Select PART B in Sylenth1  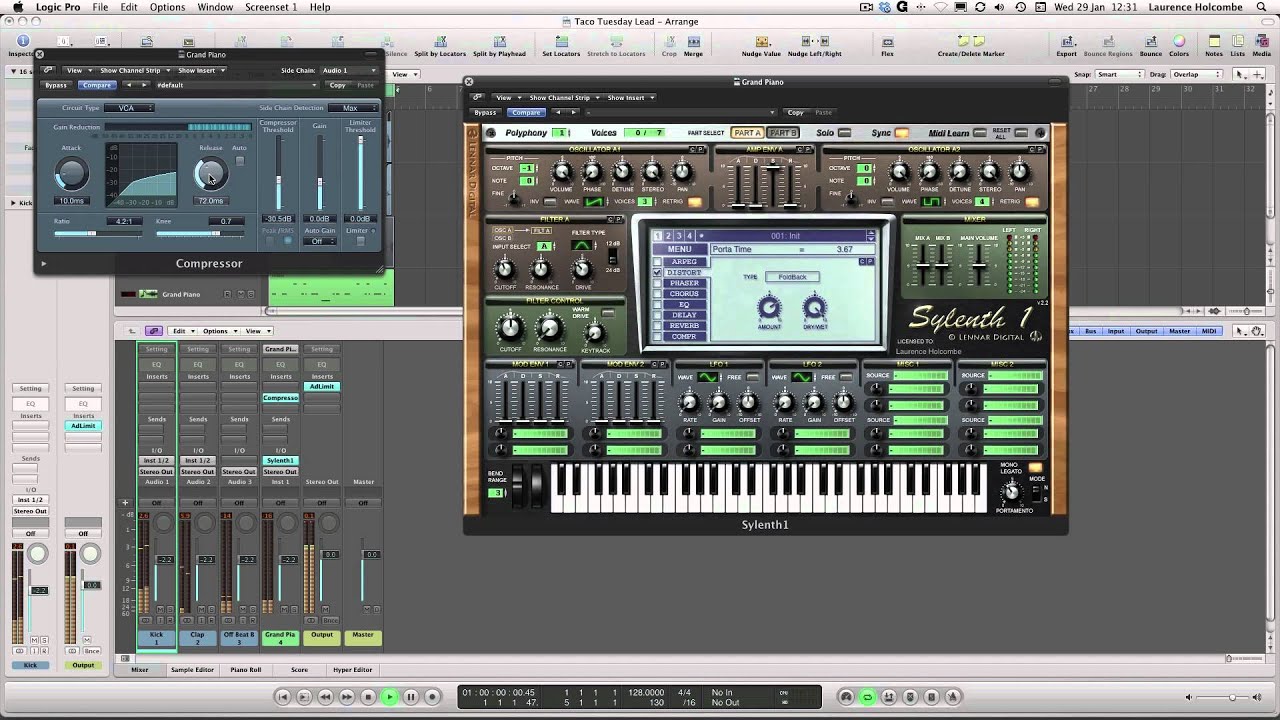[x=783, y=133]
